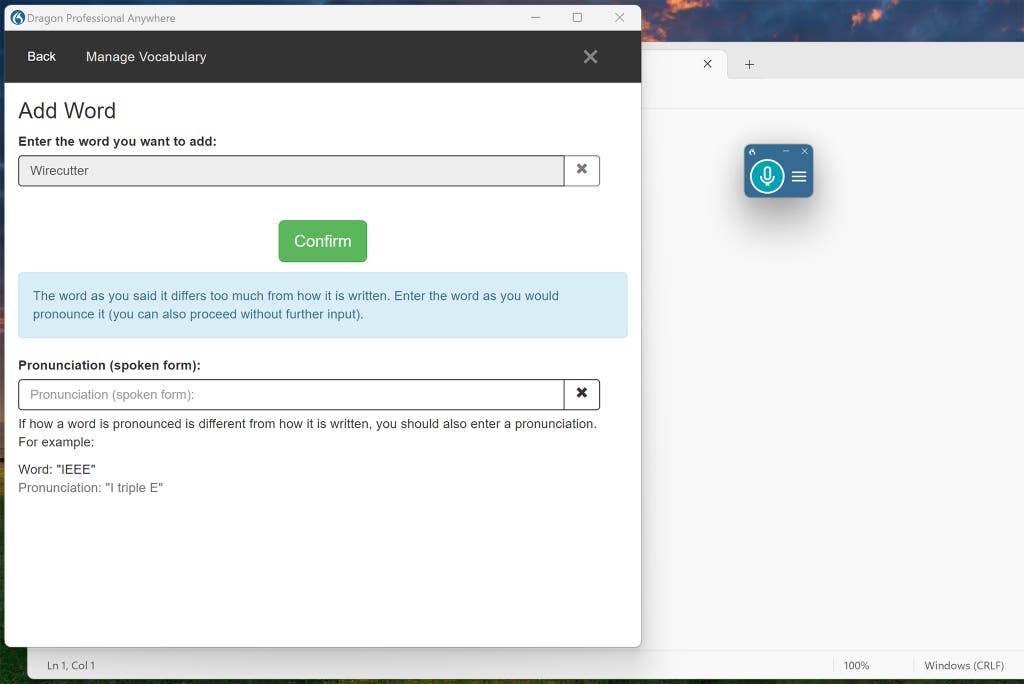Clear the pronunciation field with its X icon
Screen dimensions: 1024x684
click(582, 394)
